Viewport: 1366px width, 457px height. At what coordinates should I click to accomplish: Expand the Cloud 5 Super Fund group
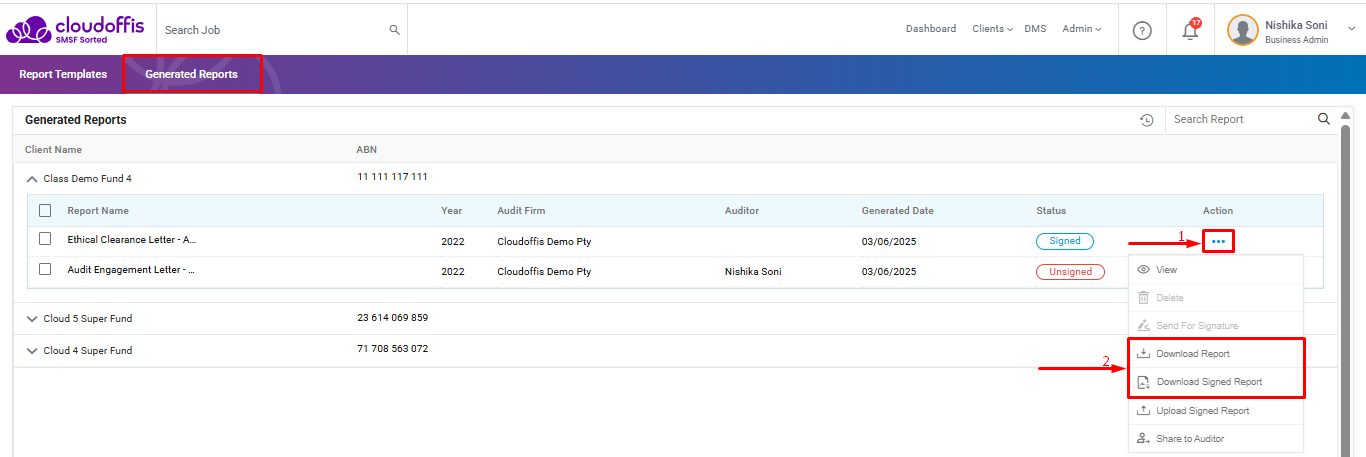[x=32, y=319]
